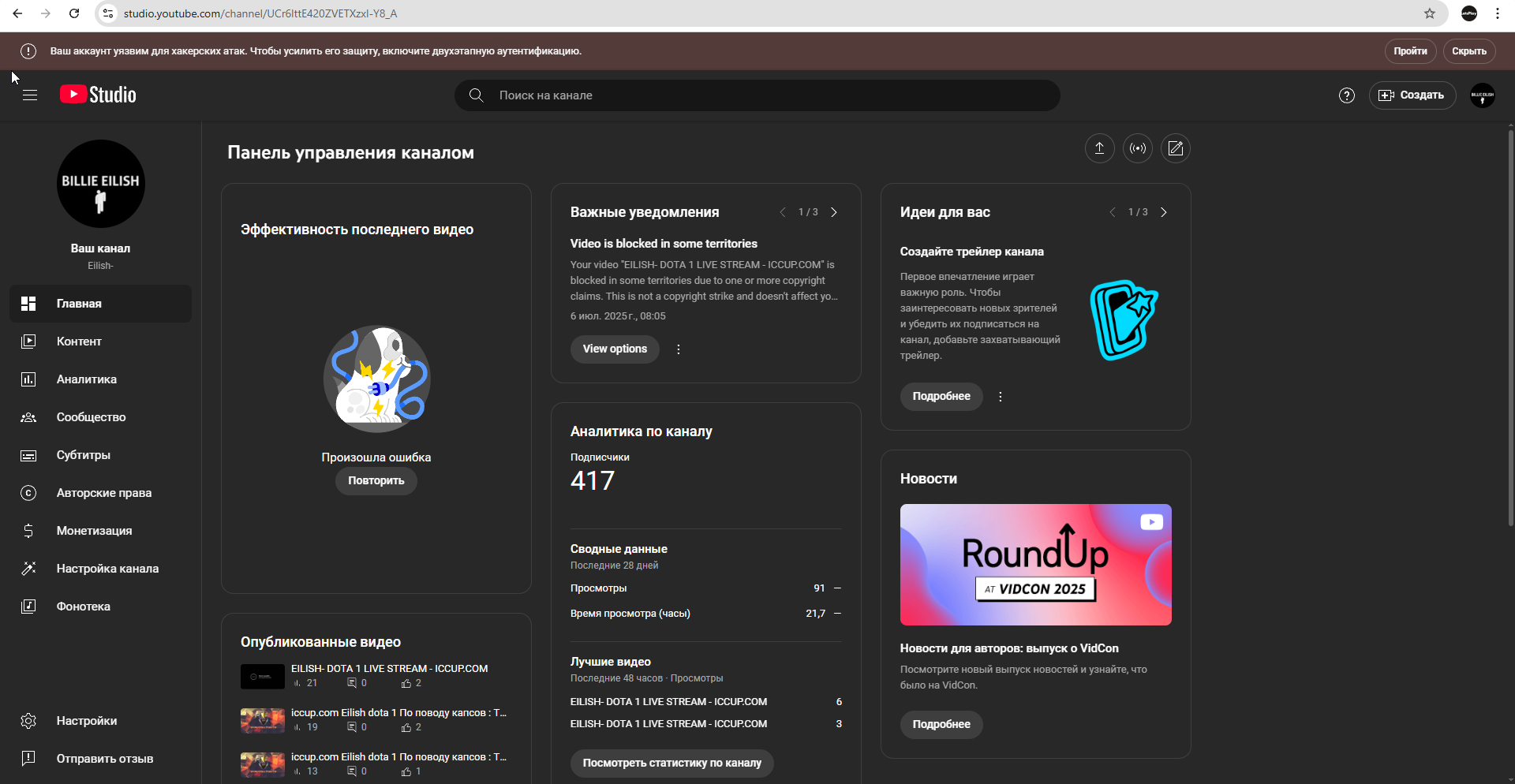Open account avatar in Studio header
1515x784 pixels.
pyautogui.click(x=1483, y=95)
